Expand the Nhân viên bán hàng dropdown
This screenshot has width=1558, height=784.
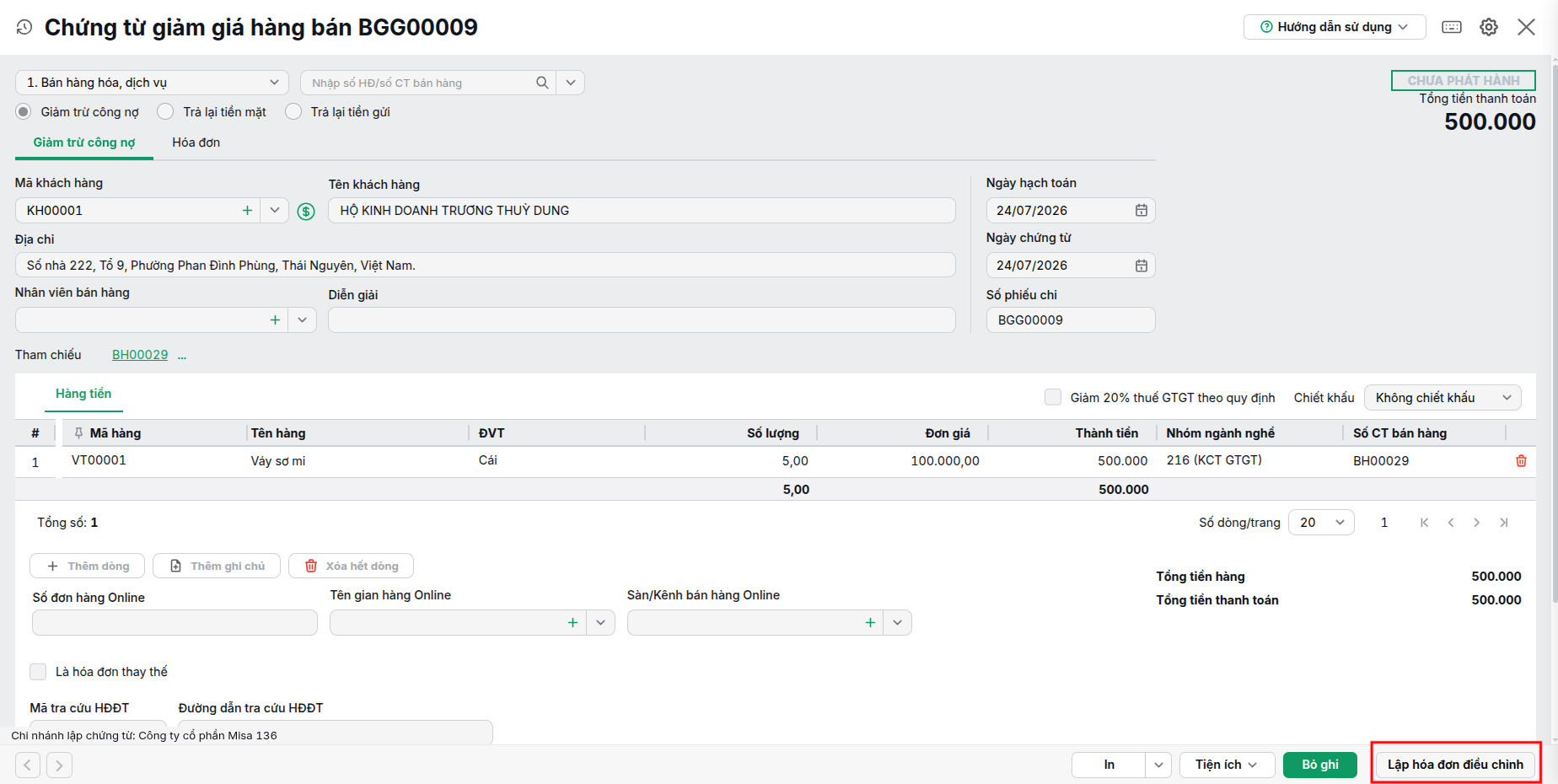[302, 320]
